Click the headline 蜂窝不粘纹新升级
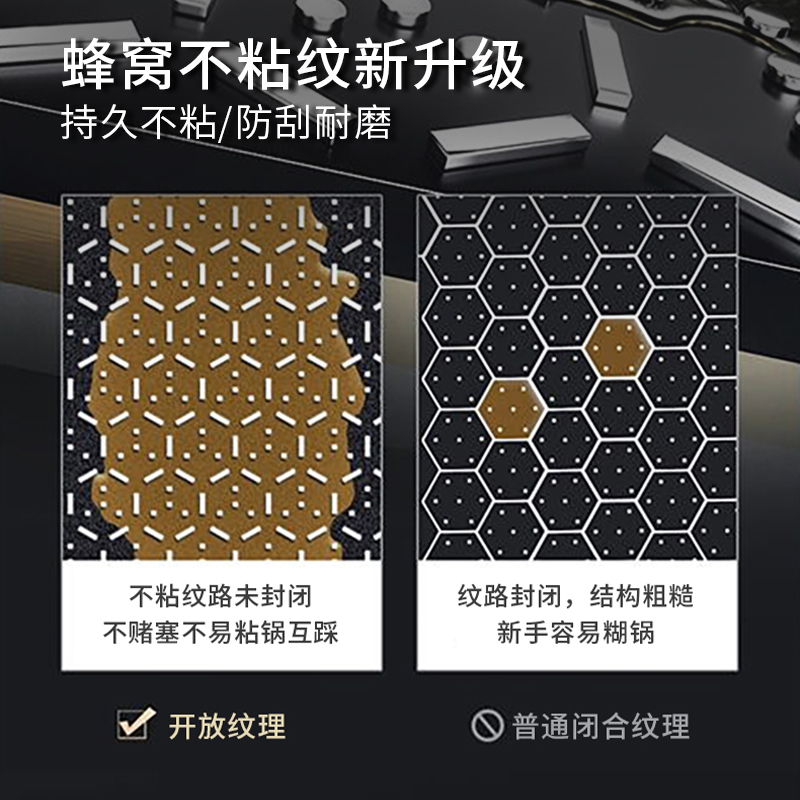800x800 pixels. 294,65
